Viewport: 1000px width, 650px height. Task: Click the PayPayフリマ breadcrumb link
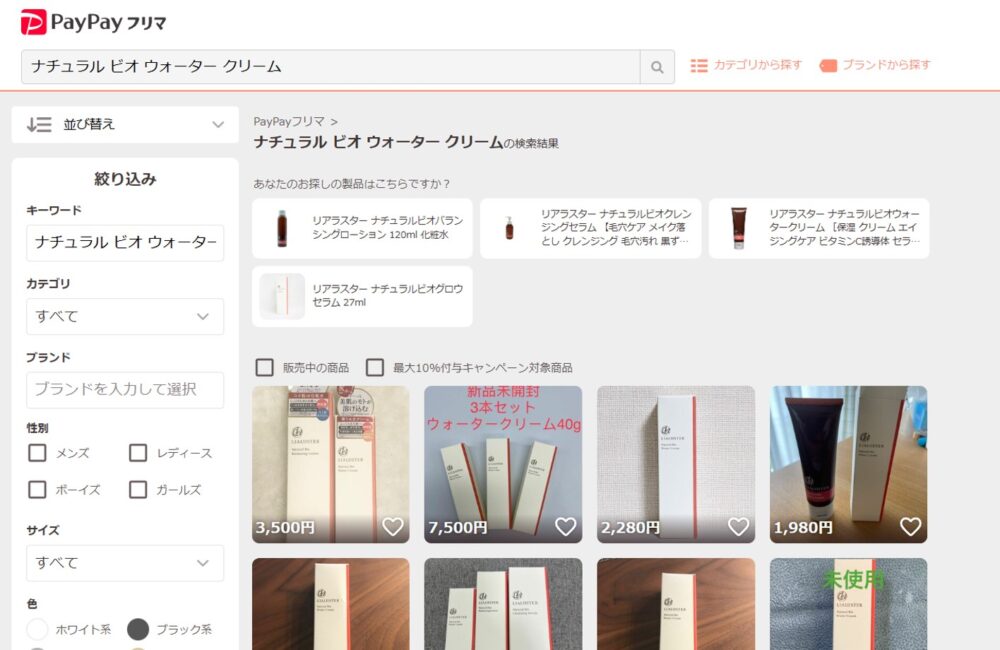point(289,121)
